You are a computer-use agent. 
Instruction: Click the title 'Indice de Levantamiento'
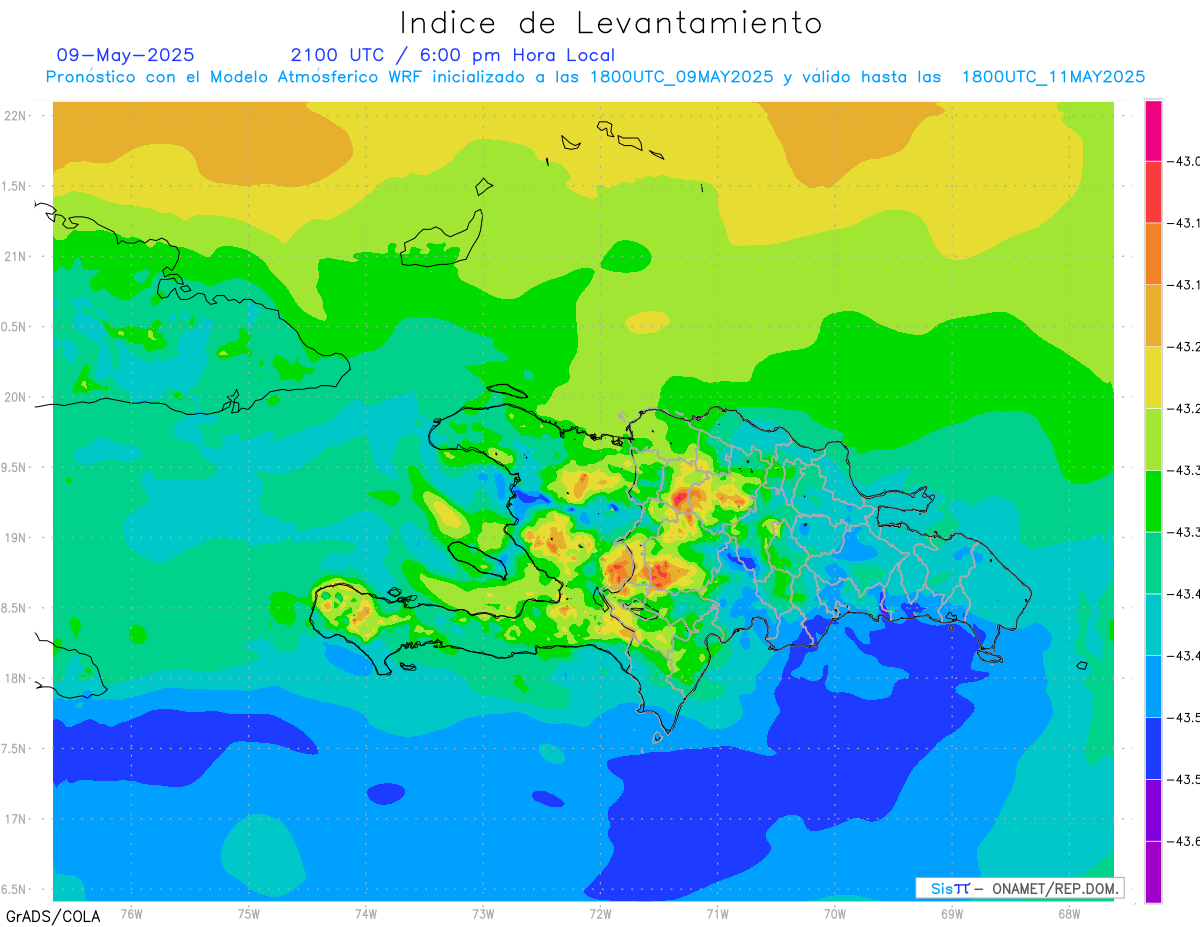[x=611, y=23]
